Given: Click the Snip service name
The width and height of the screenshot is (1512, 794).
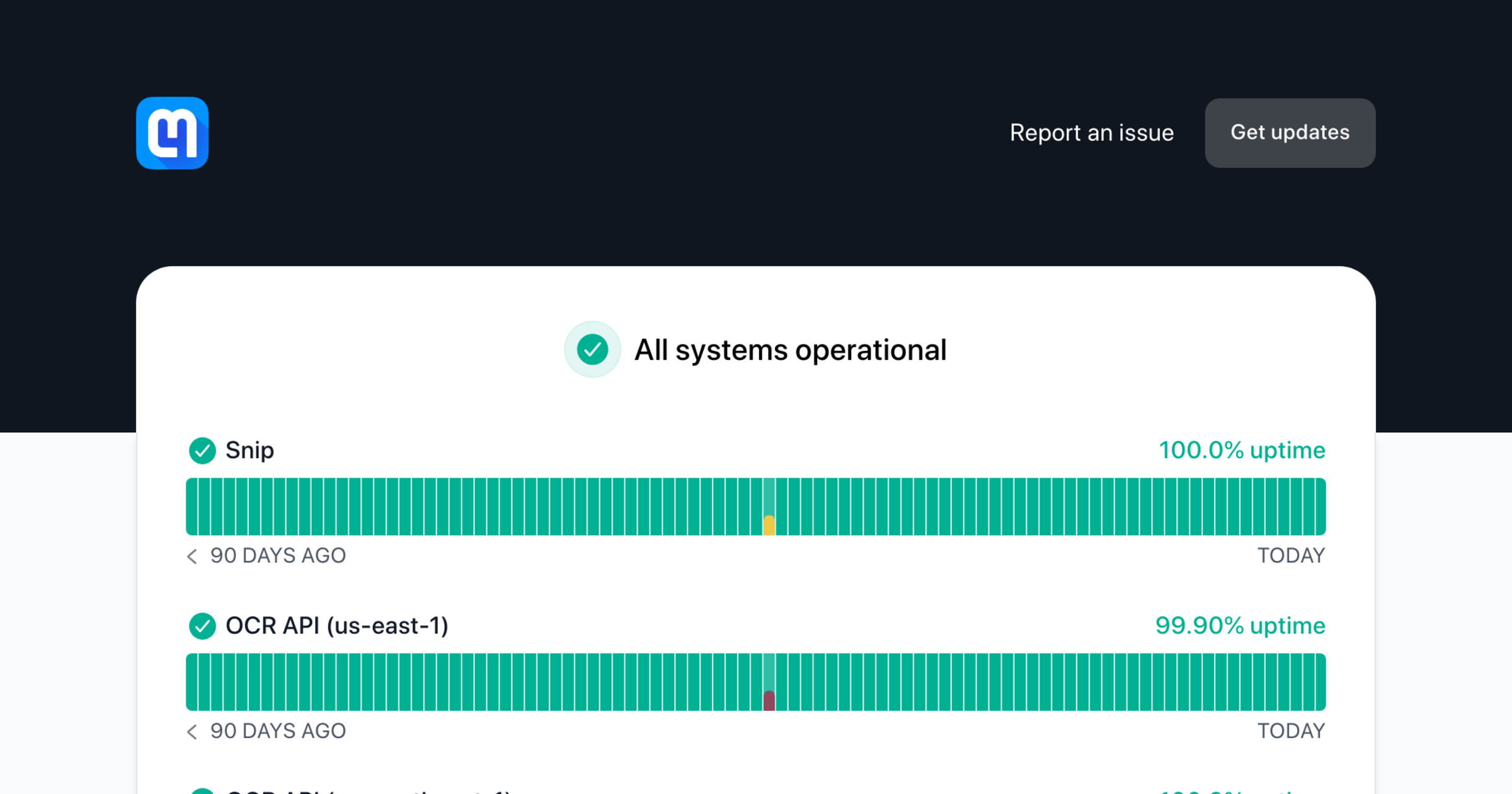Looking at the screenshot, I should point(249,451).
